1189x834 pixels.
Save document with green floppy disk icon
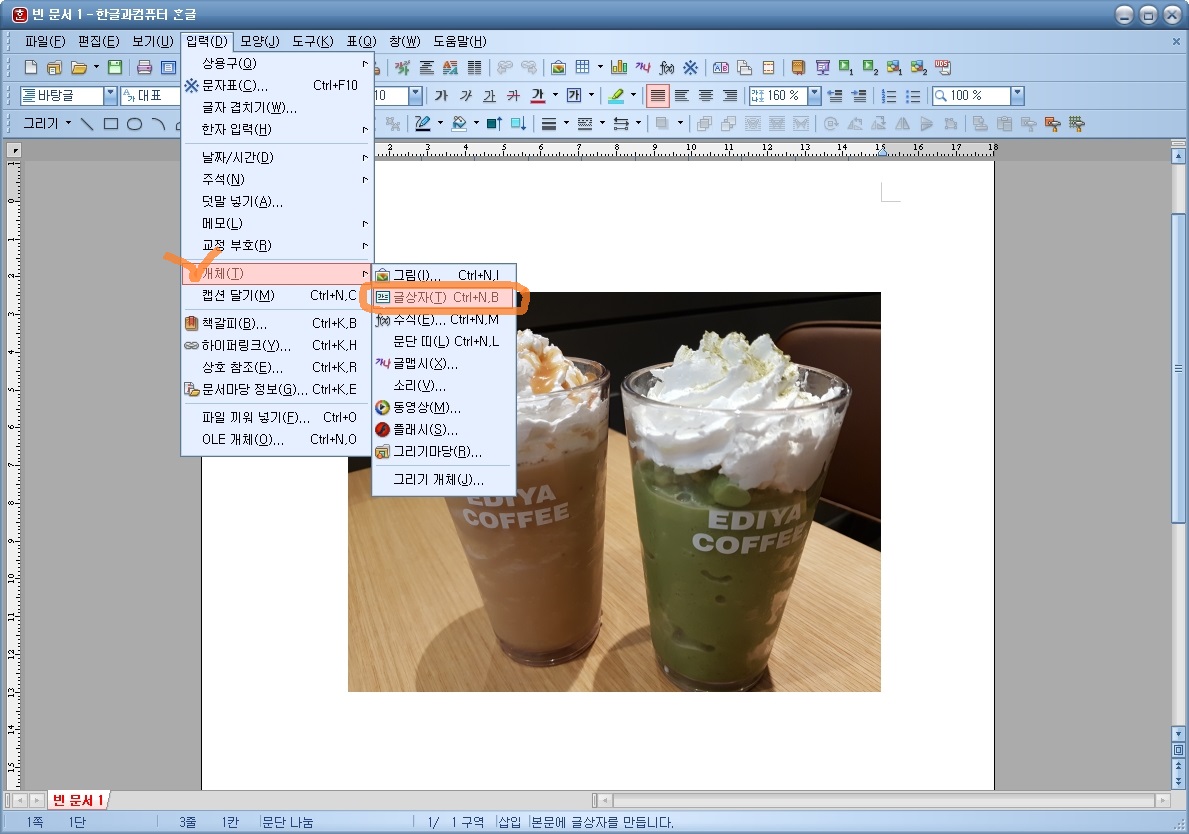[115, 67]
